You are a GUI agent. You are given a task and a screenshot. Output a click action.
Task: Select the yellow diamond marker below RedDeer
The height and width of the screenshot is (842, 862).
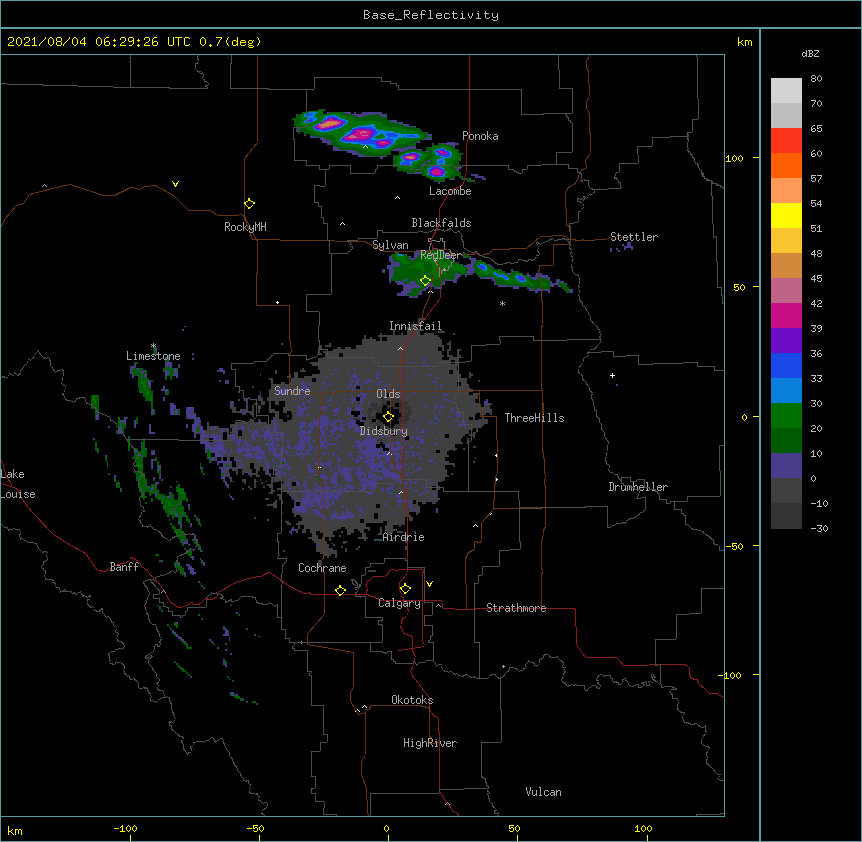pos(425,281)
